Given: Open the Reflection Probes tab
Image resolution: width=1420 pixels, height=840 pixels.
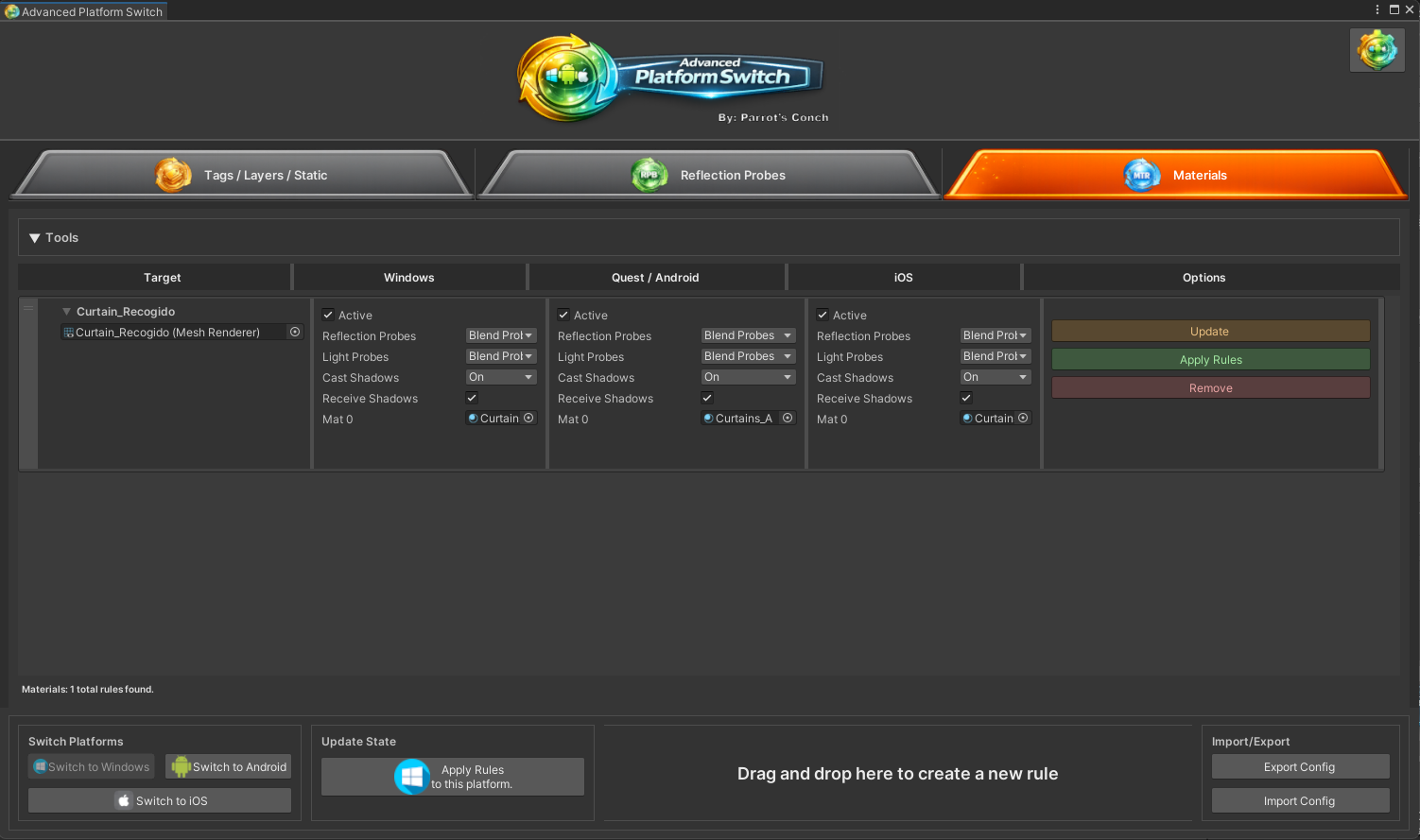Looking at the screenshot, I should point(709,176).
